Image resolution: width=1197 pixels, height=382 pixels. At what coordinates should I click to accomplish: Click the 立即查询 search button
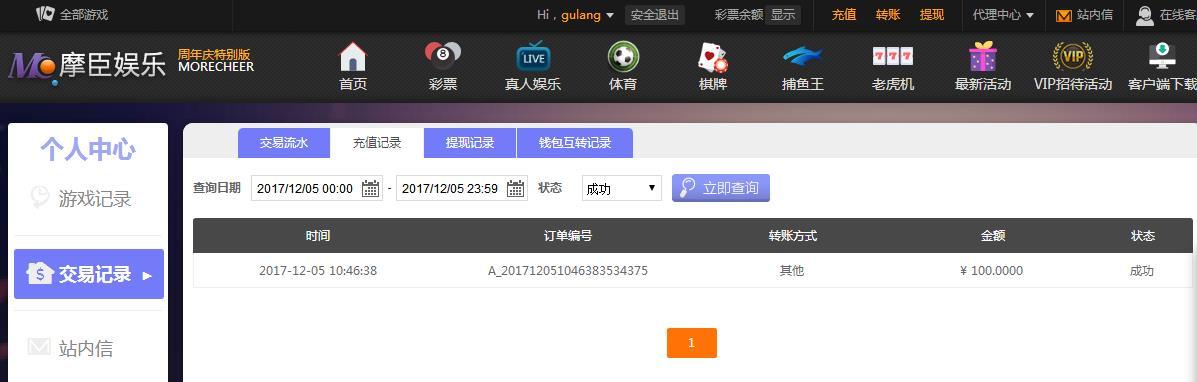pyautogui.click(x=721, y=188)
